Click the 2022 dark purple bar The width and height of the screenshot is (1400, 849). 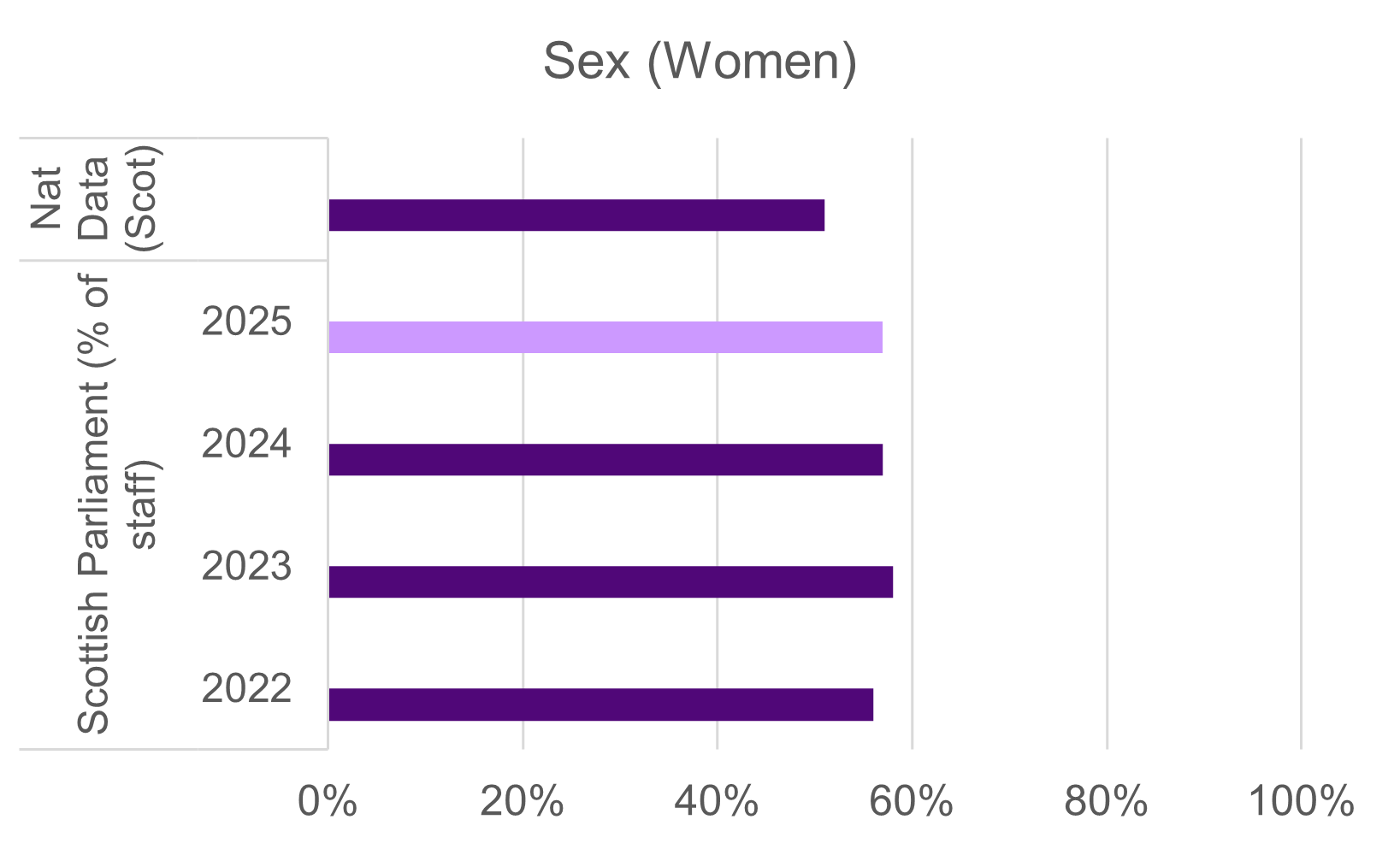(600, 705)
